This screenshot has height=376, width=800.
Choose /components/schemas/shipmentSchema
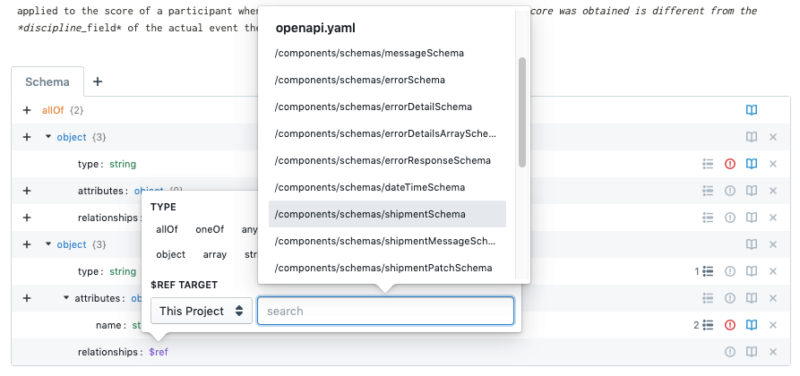pyautogui.click(x=387, y=214)
